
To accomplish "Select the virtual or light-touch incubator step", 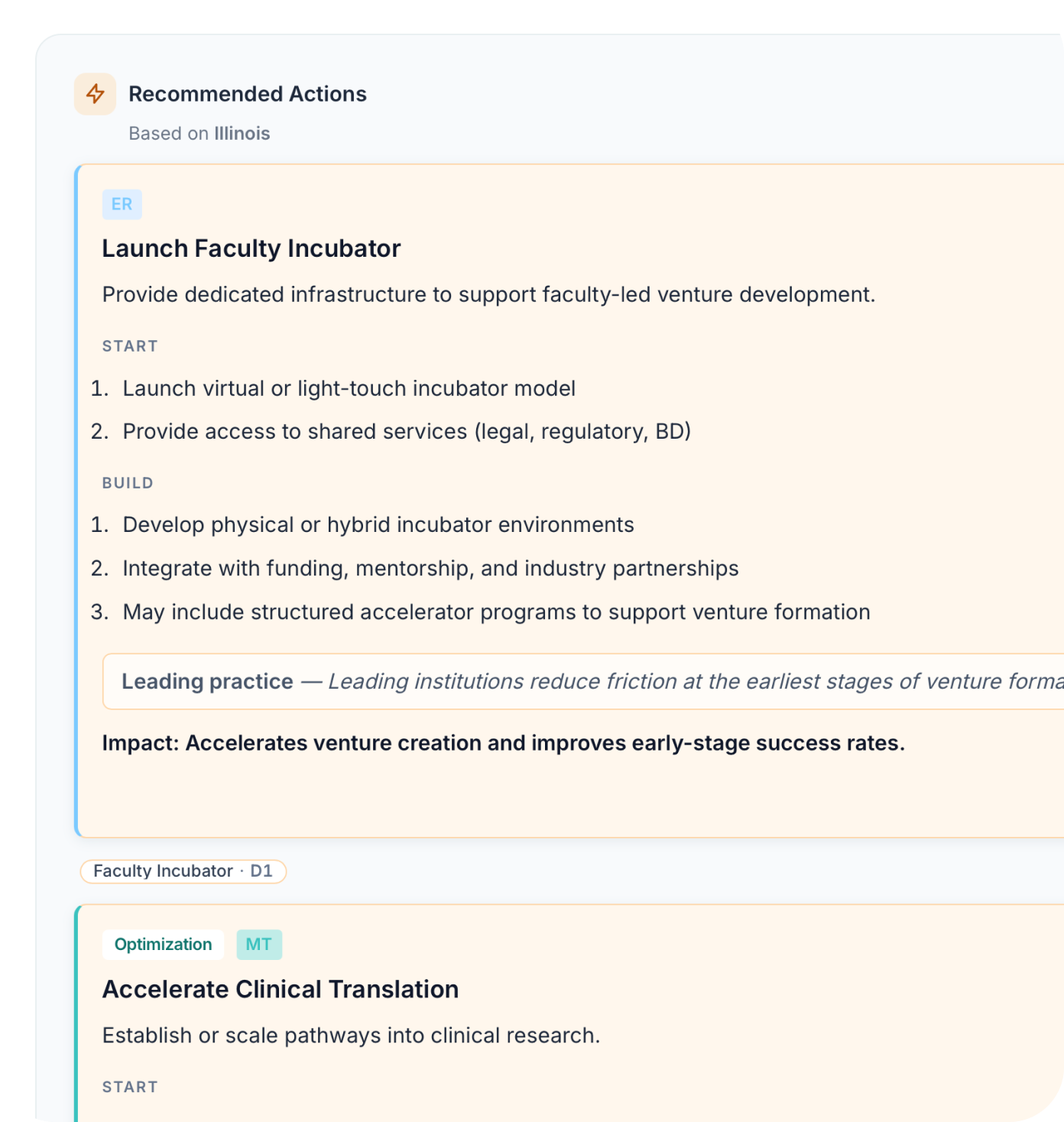I will (349, 389).
